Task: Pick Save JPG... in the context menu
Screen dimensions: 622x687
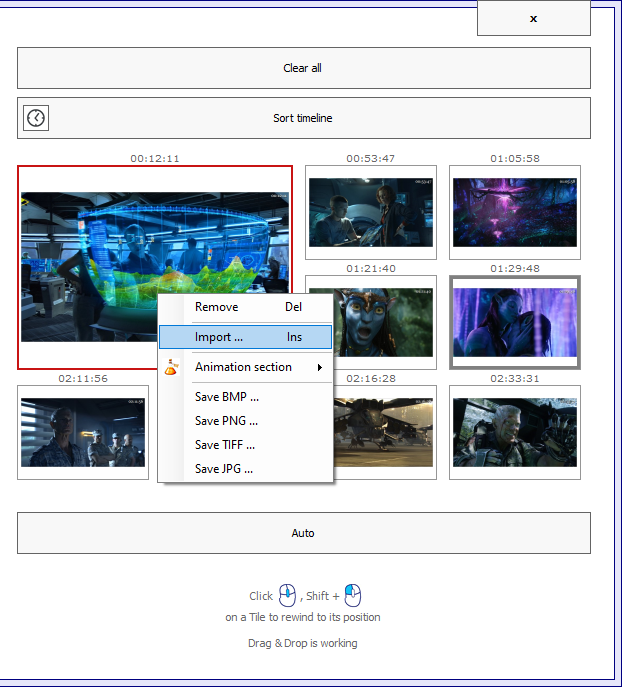Action: [x=245, y=469]
